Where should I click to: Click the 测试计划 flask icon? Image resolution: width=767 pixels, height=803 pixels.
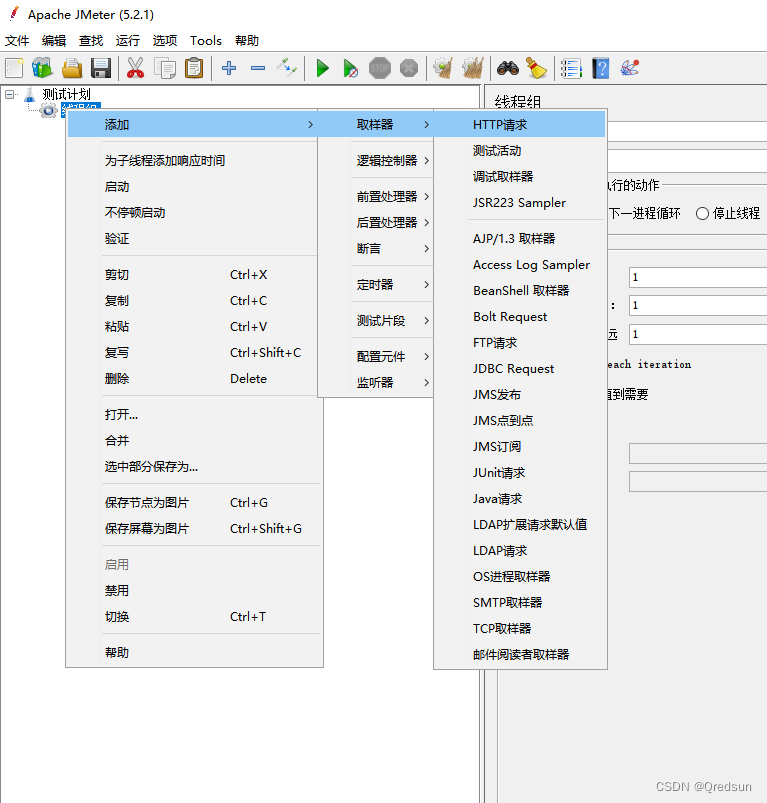click(x=30, y=94)
